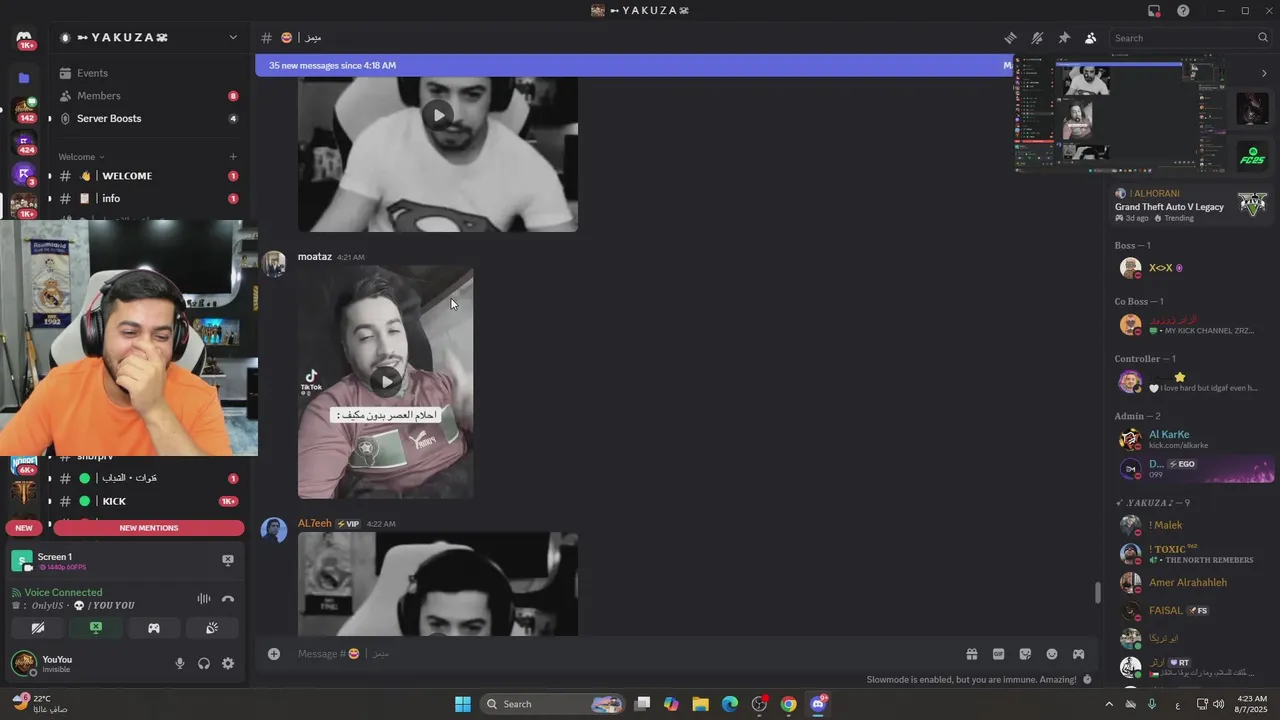
Task: Disconnect from voice channel
Action: 228,598
